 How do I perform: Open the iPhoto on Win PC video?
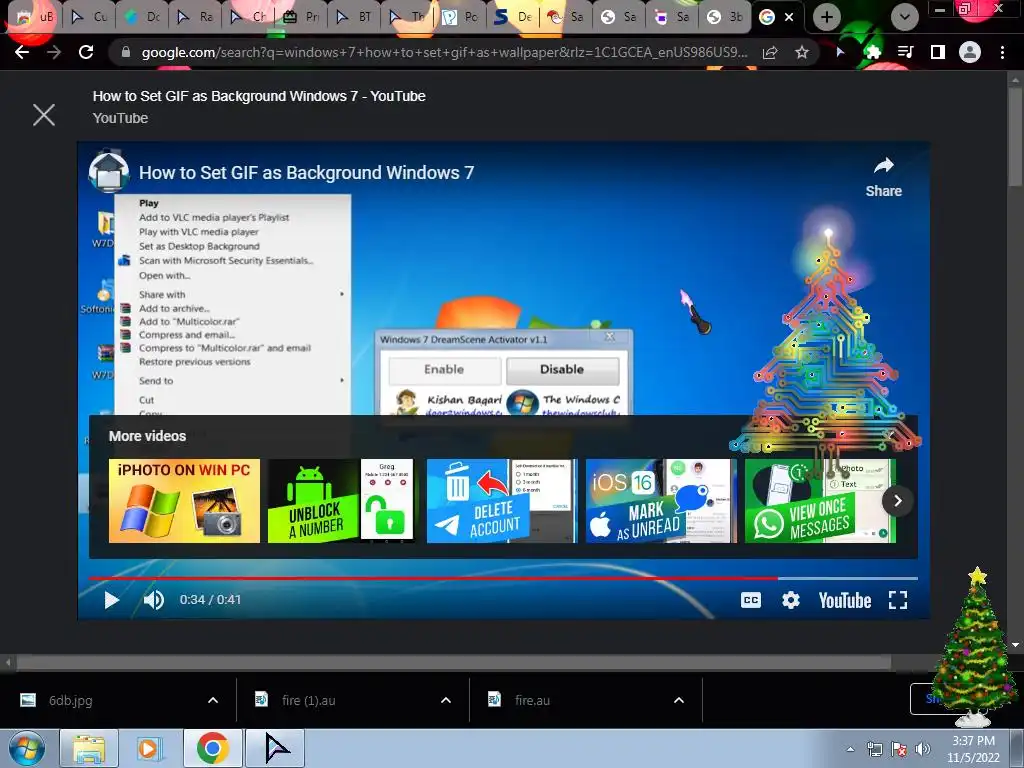coord(184,501)
